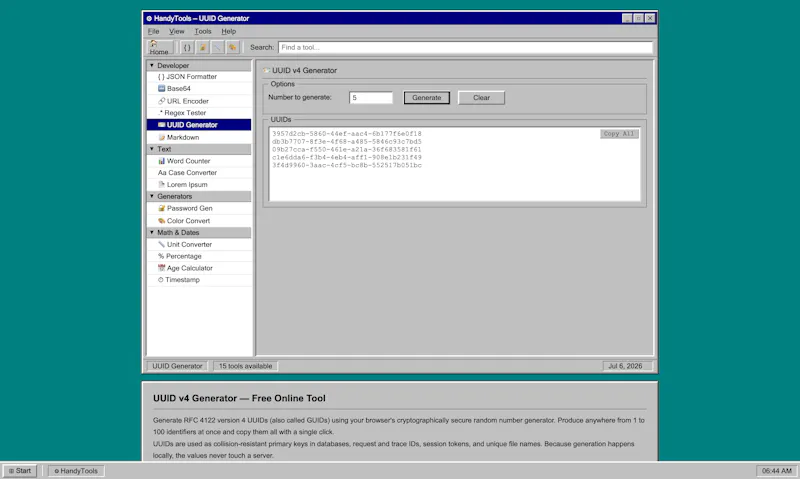
Task: Open the Lorem Ipsum generator
Action: pos(199,185)
